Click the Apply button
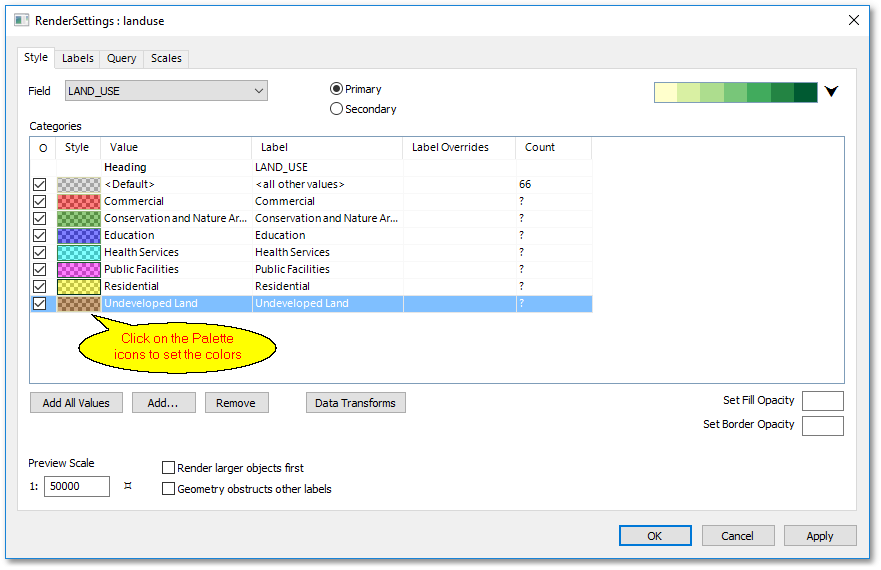The image size is (881, 570). [x=820, y=536]
